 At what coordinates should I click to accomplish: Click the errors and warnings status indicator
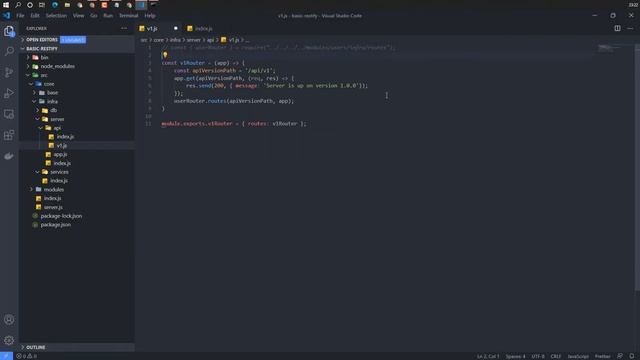27,356
